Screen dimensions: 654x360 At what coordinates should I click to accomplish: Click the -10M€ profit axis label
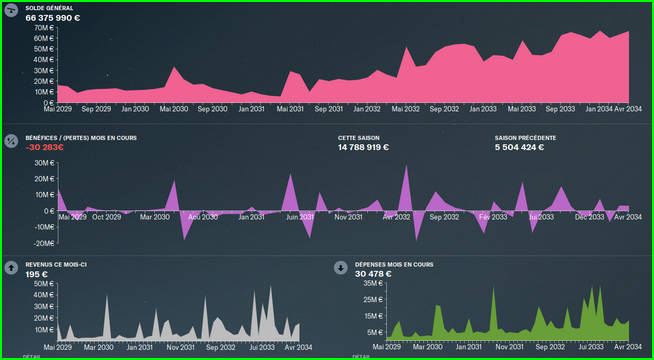pos(45,227)
